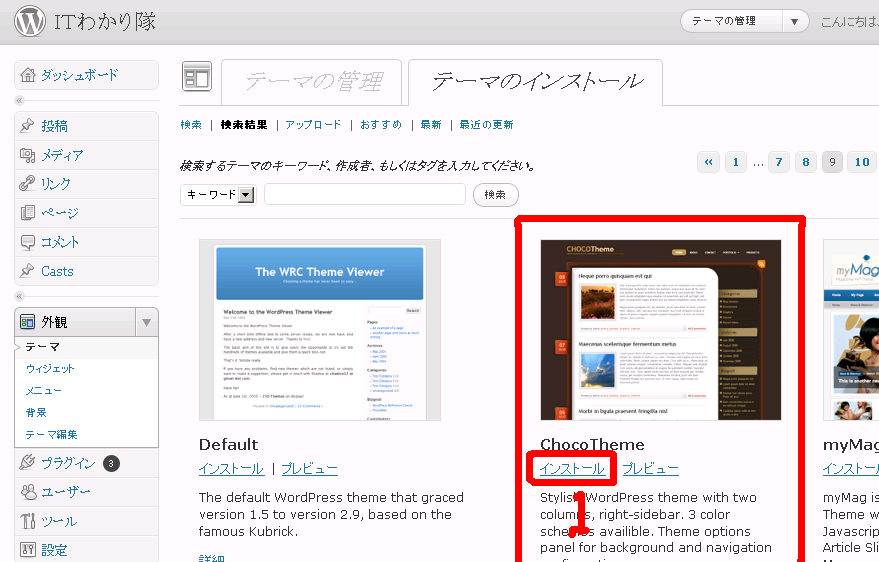The width and height of the screenshot is (879, 562).
Task: Click the メディア icon in sidebar
Action: pyautogui.click(x=27, y=155)
